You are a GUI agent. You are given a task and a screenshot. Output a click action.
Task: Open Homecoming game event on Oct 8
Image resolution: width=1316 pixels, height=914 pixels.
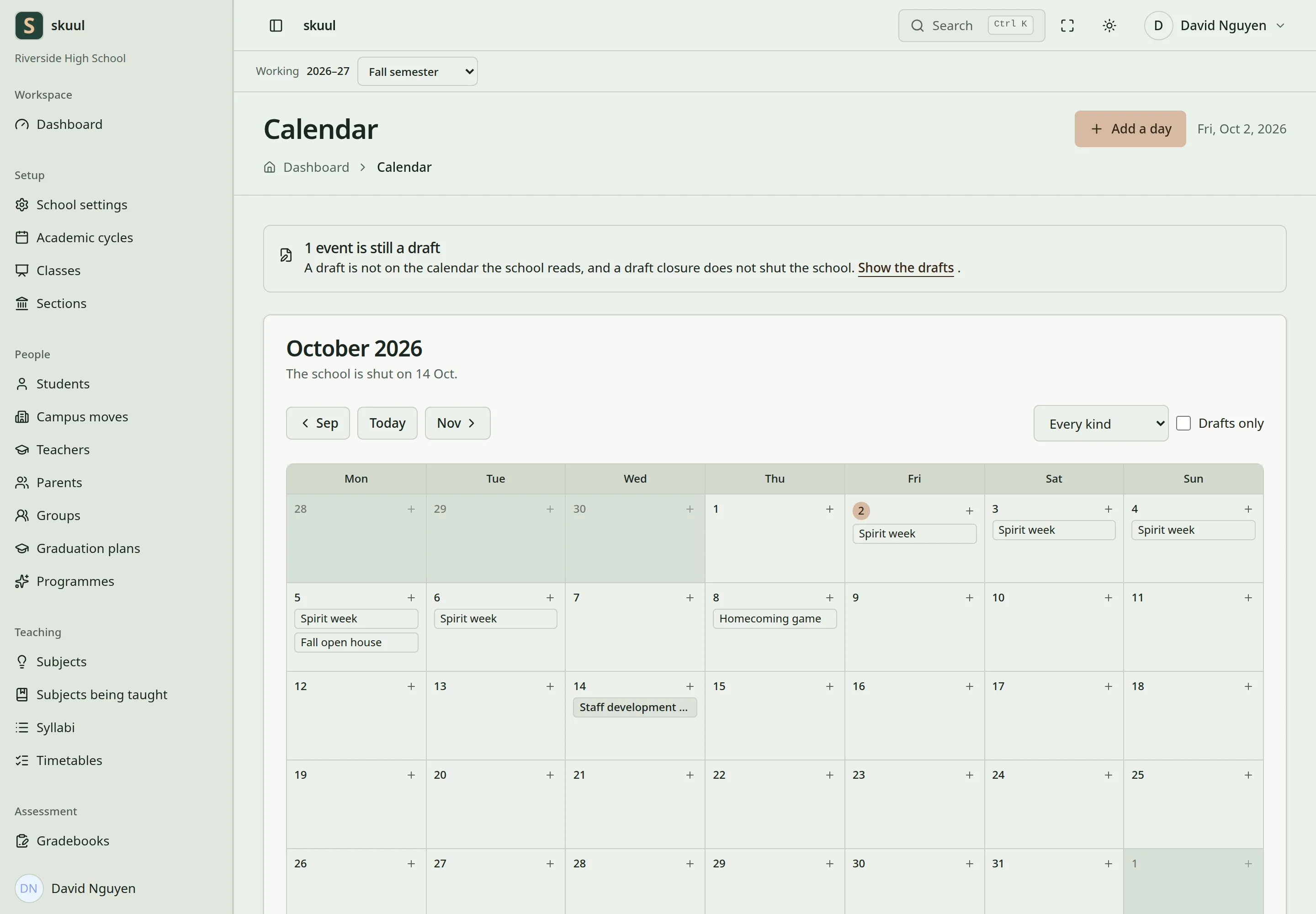coord(774,618)
